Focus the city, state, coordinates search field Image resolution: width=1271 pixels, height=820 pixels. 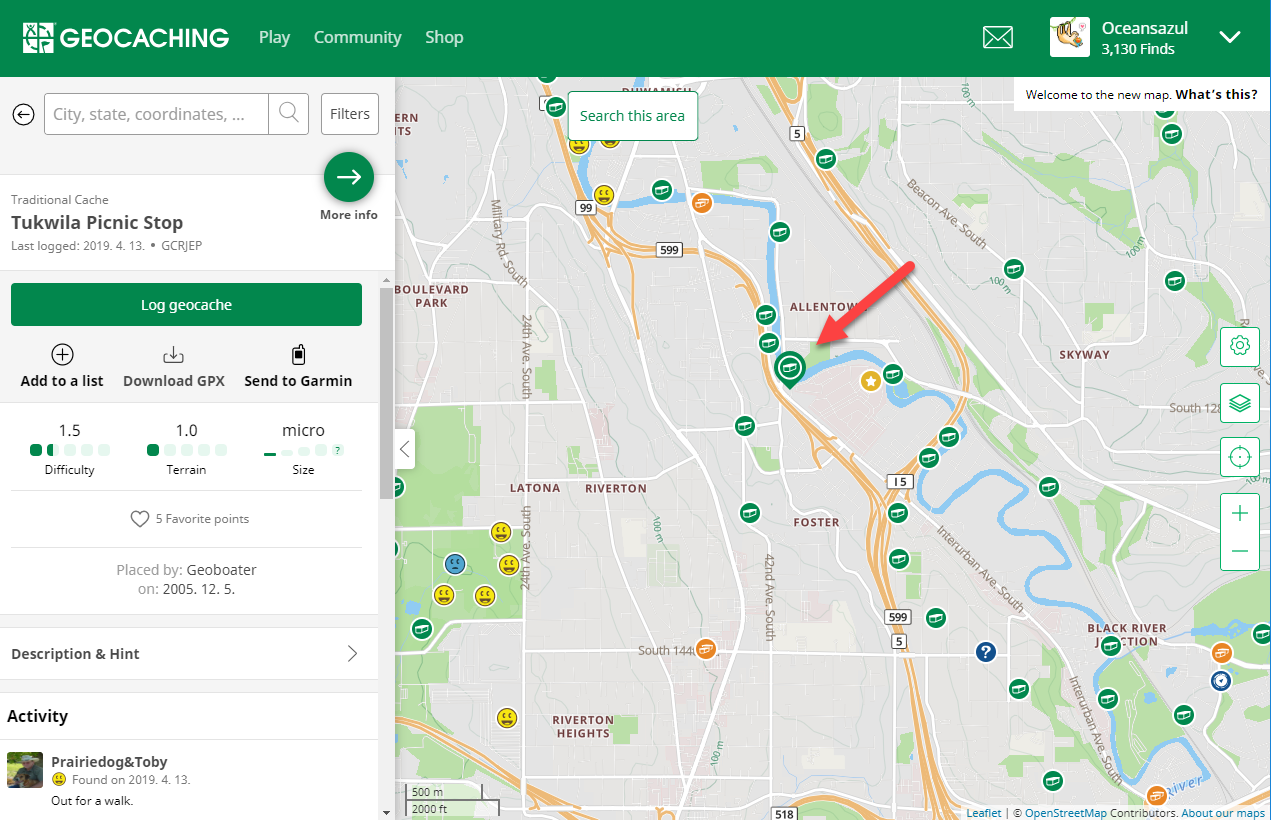coord(156,114)
